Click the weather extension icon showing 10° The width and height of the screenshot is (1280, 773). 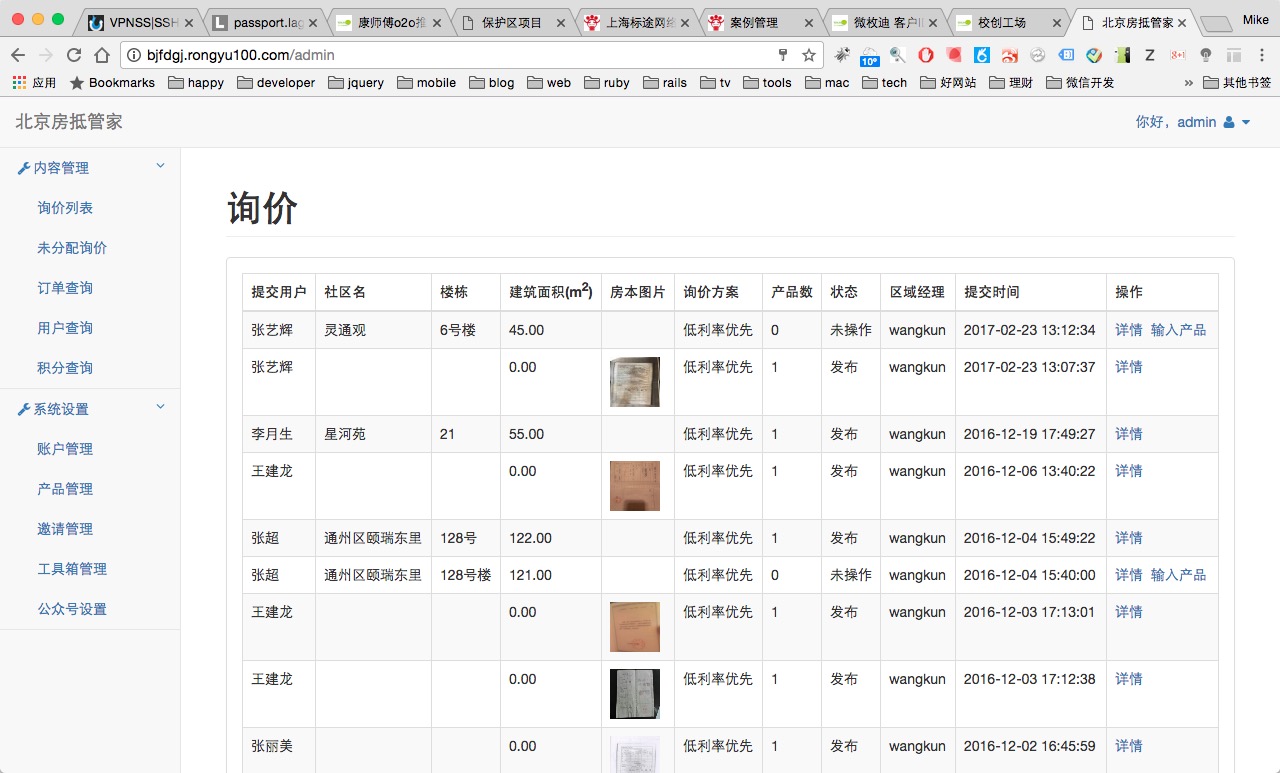click(x=869, y=56)
